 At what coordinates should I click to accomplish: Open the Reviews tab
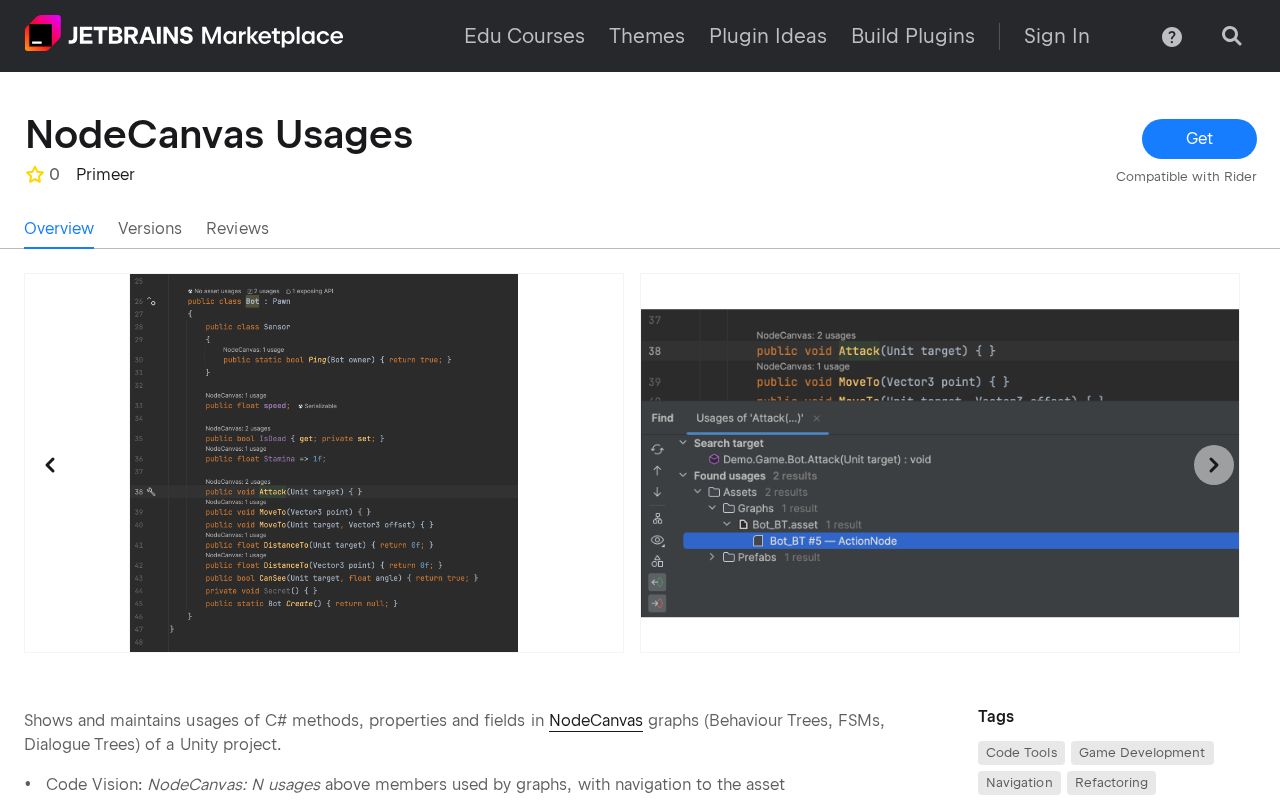(x=237, y=228)
